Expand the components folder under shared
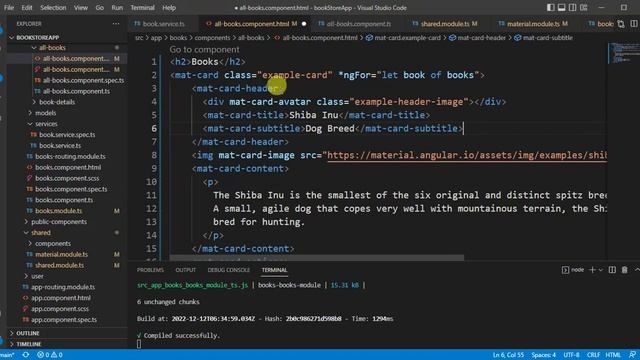640x360 pixels. pos(53,244)
